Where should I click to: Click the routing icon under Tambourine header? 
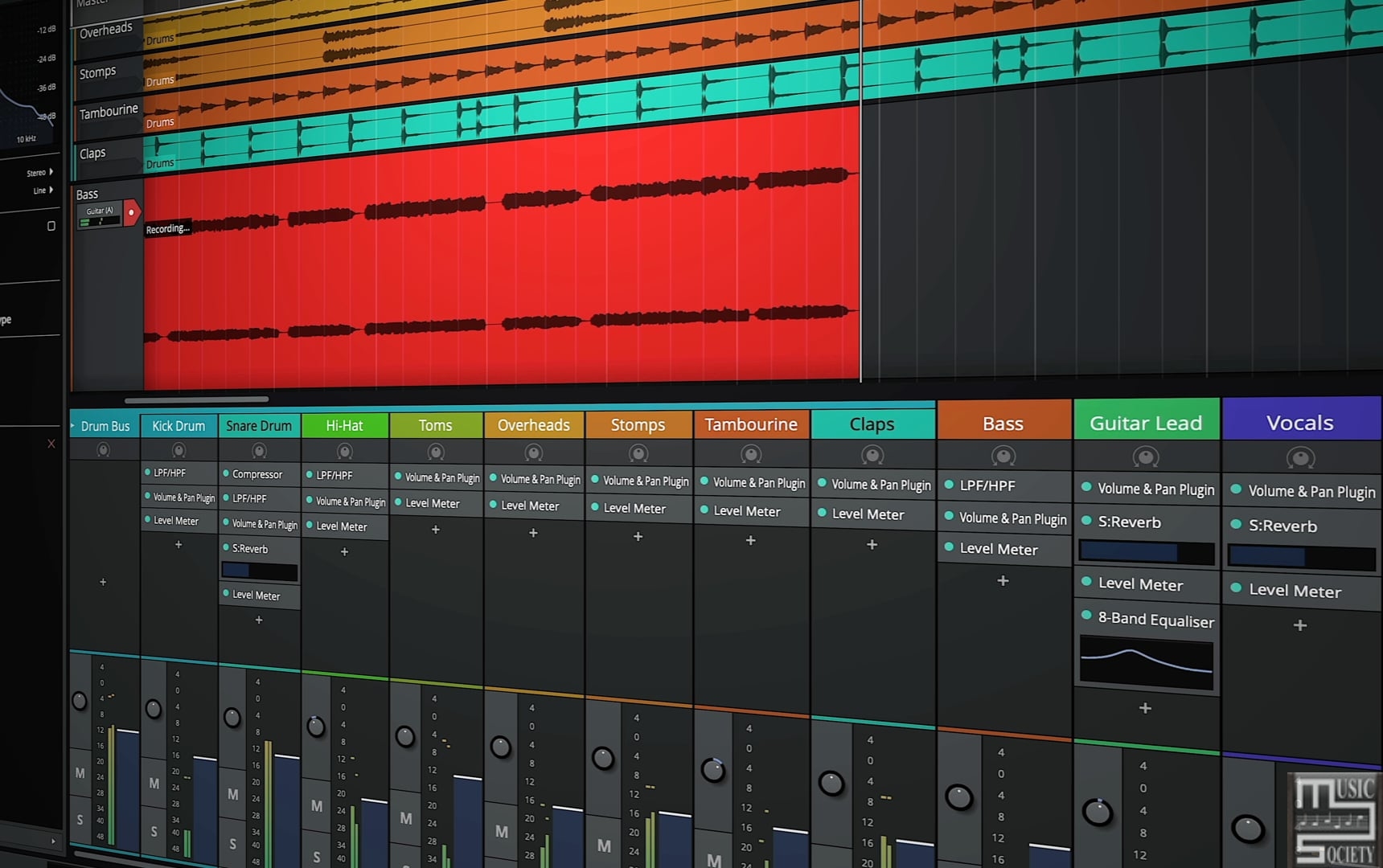pos(751,455)
